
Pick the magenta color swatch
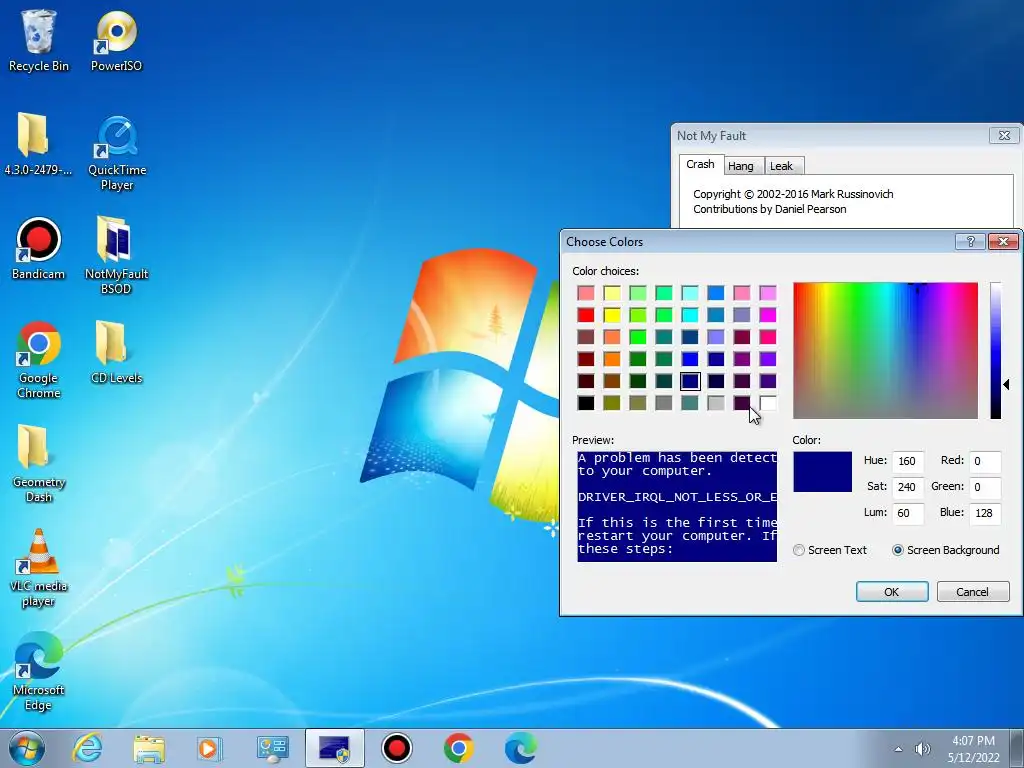[768, 315]
